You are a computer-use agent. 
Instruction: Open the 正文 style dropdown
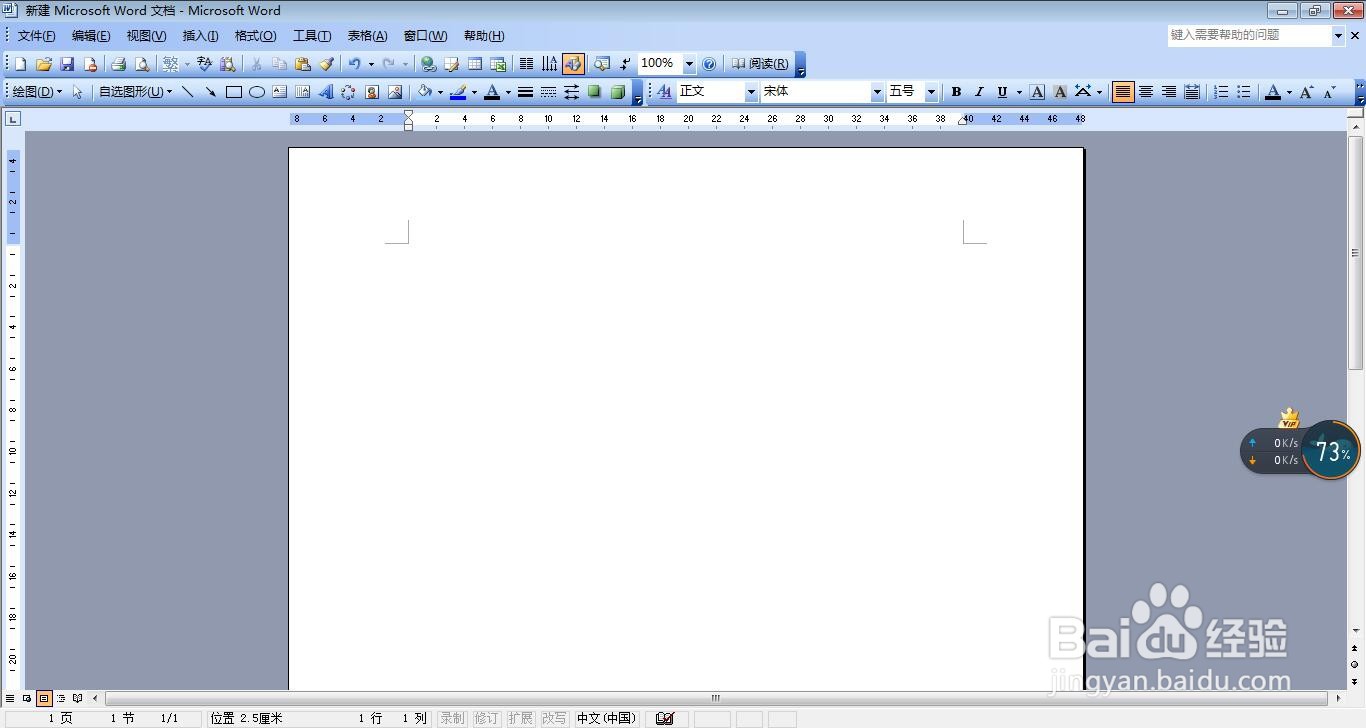tap(751, 92)
